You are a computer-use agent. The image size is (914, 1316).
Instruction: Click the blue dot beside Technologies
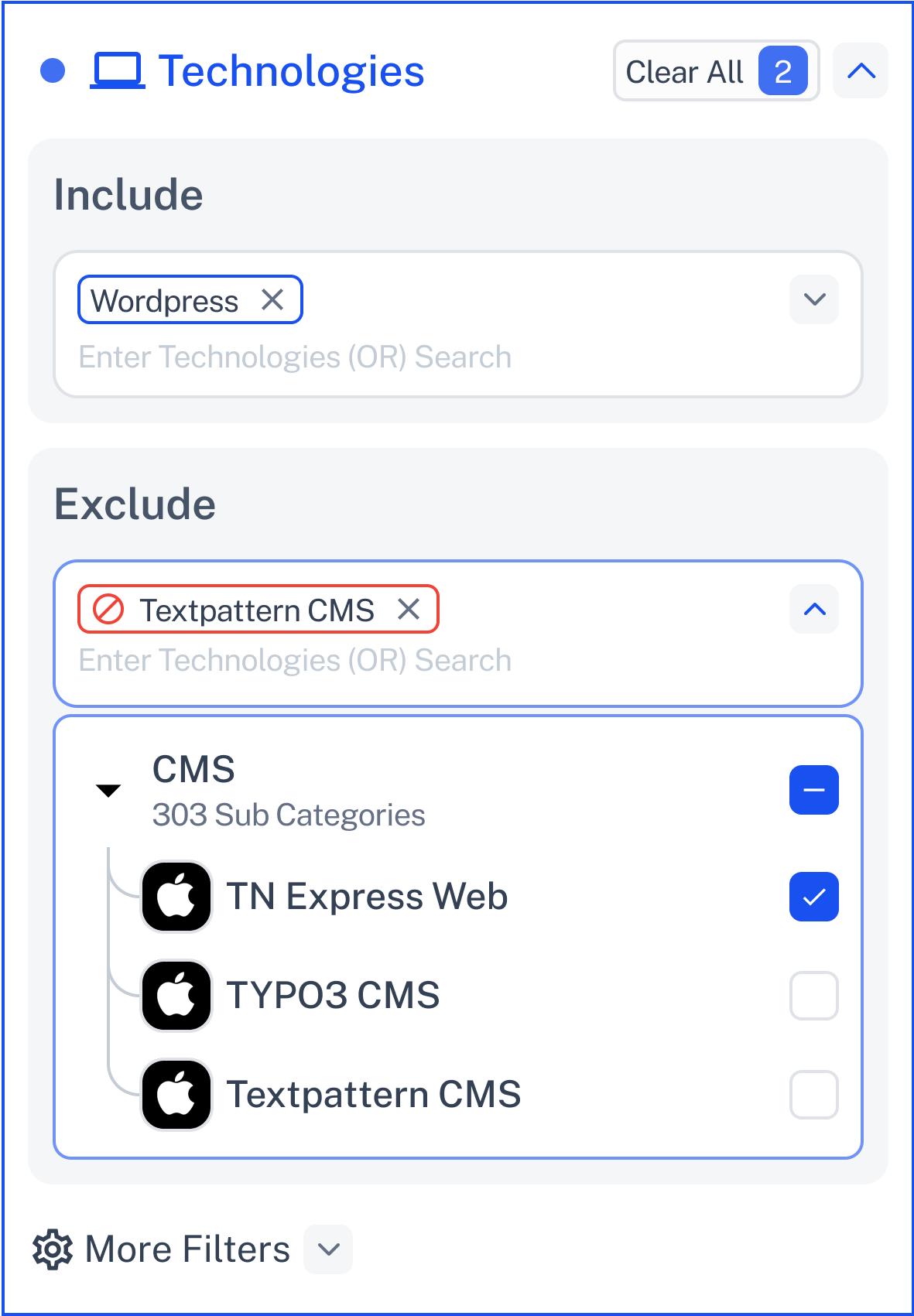coord(53,70)
